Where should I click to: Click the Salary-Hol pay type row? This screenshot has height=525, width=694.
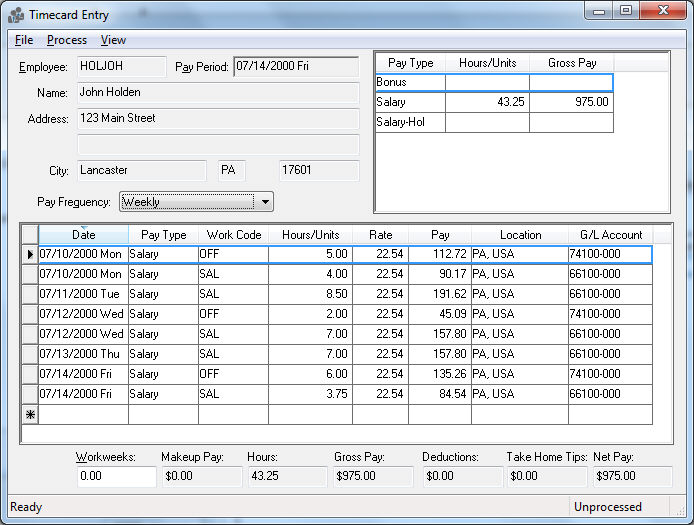point(410,122)
